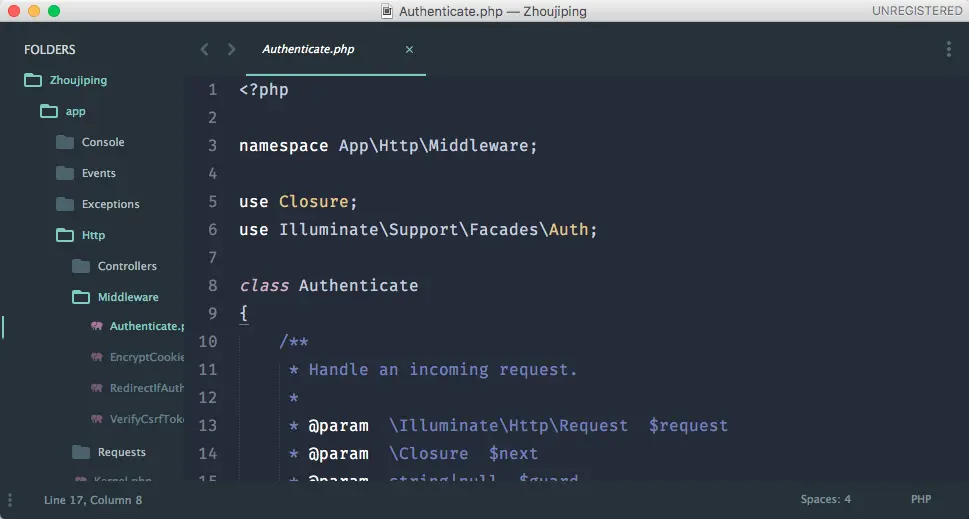
Task: Click the Middleware open-folder icon
Action: coord(81,297)
